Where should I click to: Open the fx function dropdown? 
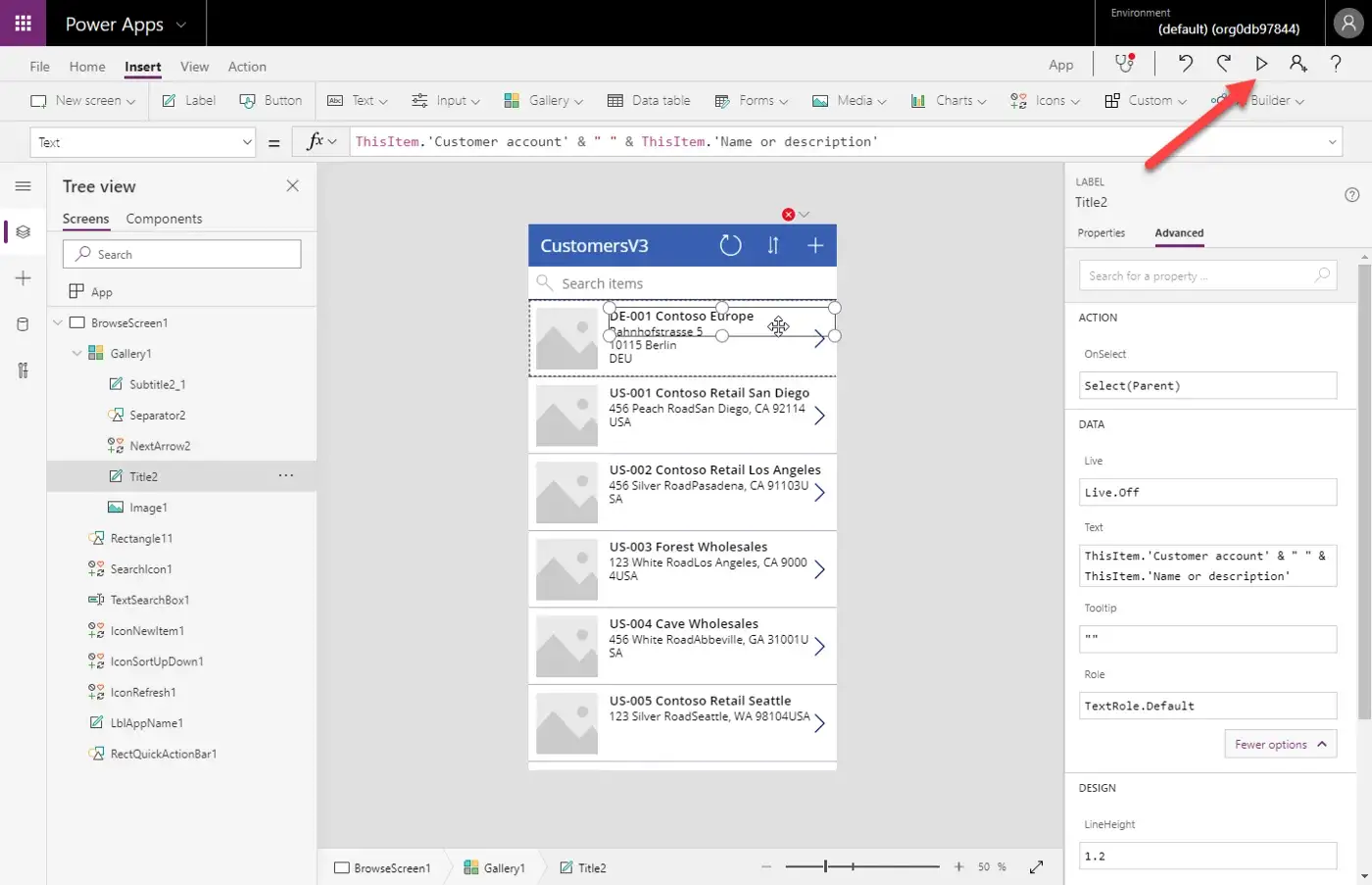click(322, 141)
